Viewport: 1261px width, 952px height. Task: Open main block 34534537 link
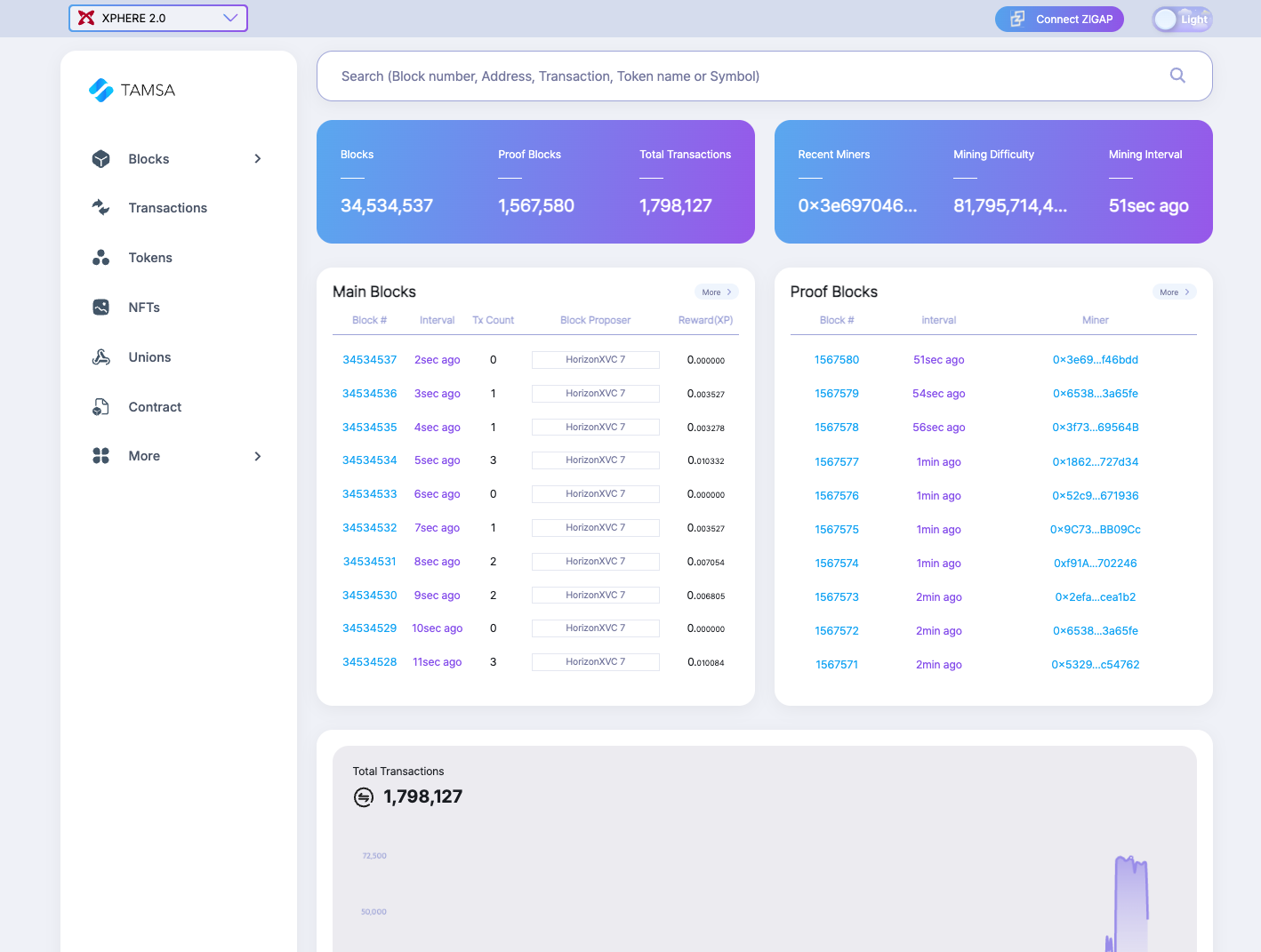click(369, 360)
